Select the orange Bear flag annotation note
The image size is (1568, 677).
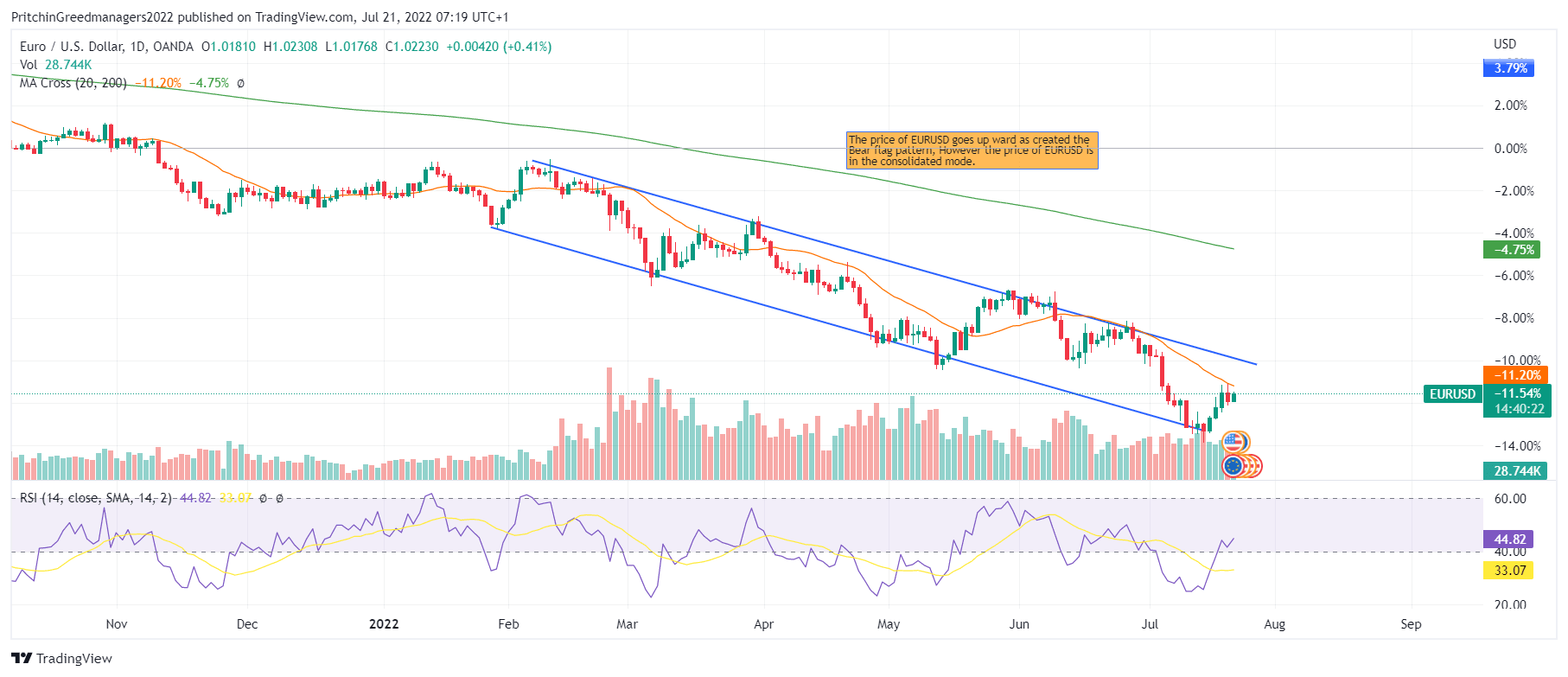click(972, 150)
